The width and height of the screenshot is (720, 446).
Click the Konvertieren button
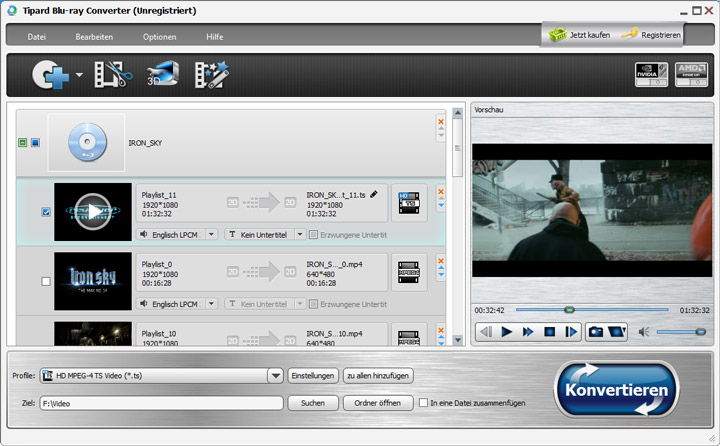616,389
